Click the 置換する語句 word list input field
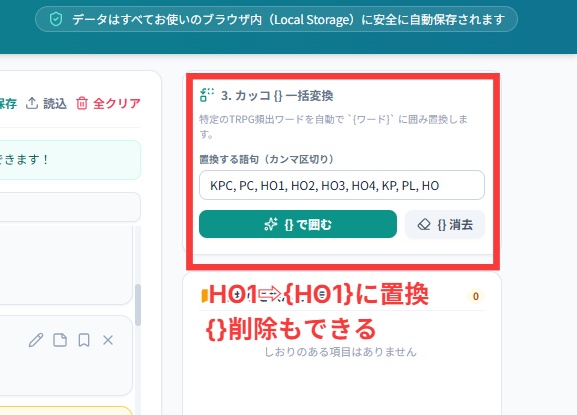 (342, 185)
